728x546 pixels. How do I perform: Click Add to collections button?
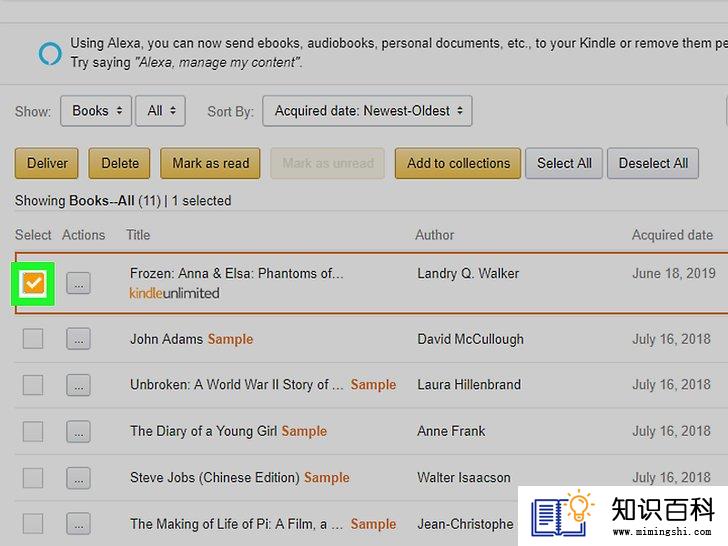[x=458, y=163]
